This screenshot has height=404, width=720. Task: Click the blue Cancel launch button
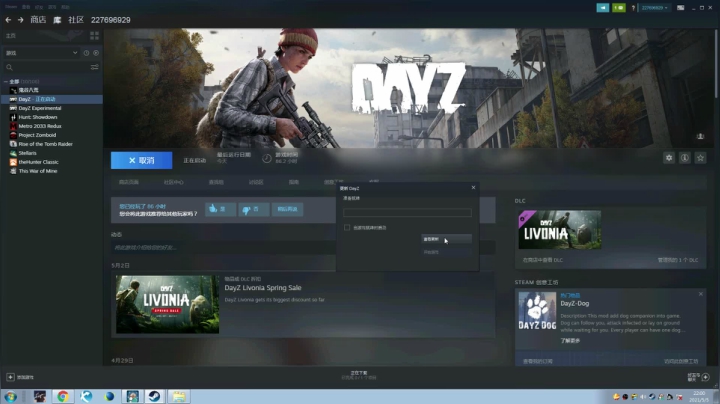tap(141, 160)
